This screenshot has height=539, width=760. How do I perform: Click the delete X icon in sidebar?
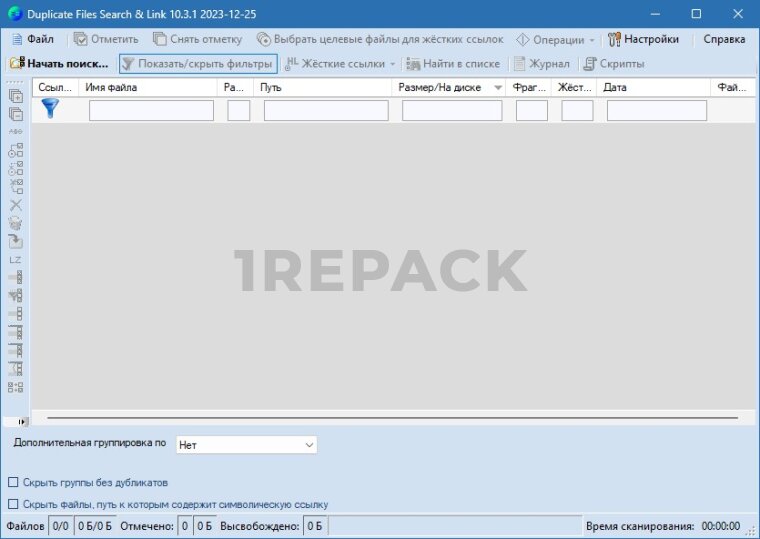point(15,204)
